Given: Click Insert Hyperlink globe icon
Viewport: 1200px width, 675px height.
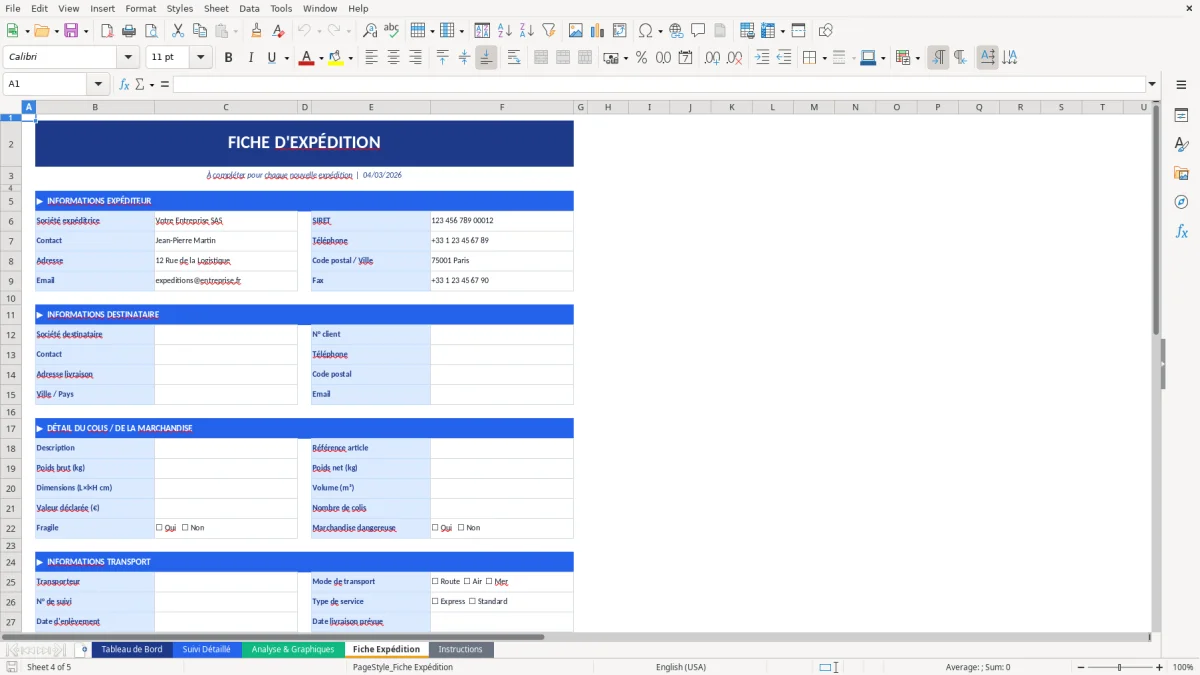Looking at the screenshot, I should [x=676, y=31].
